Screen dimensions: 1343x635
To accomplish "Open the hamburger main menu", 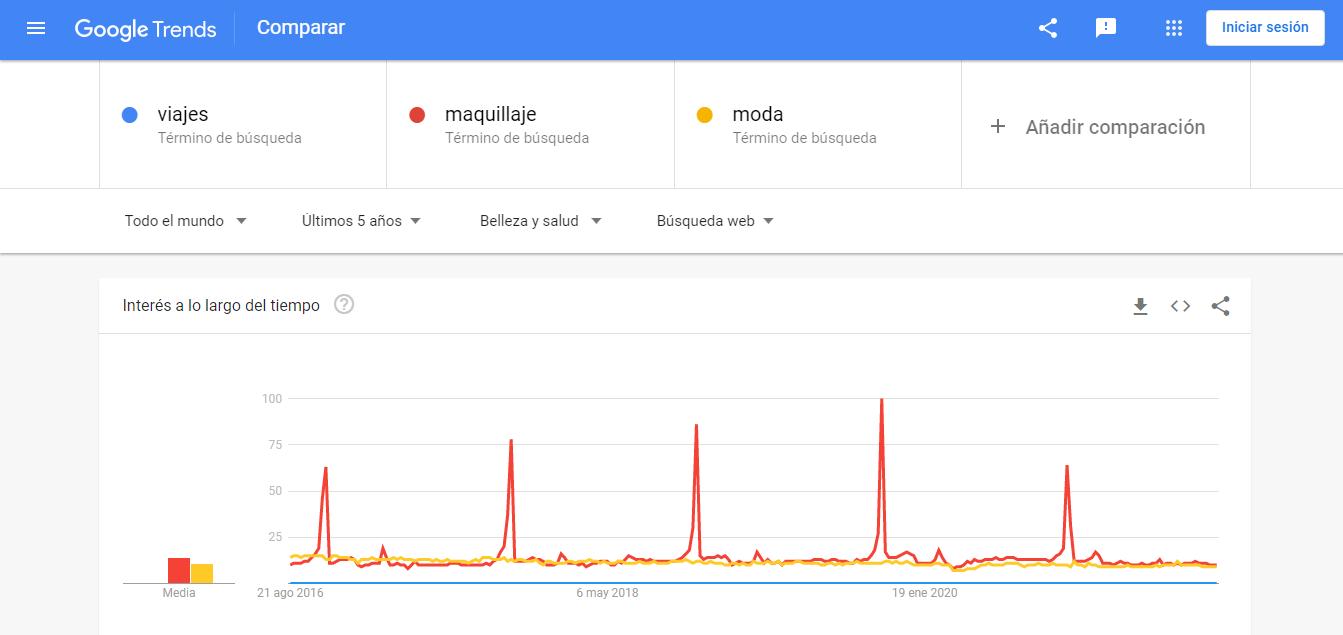I will tap(36, 28).
